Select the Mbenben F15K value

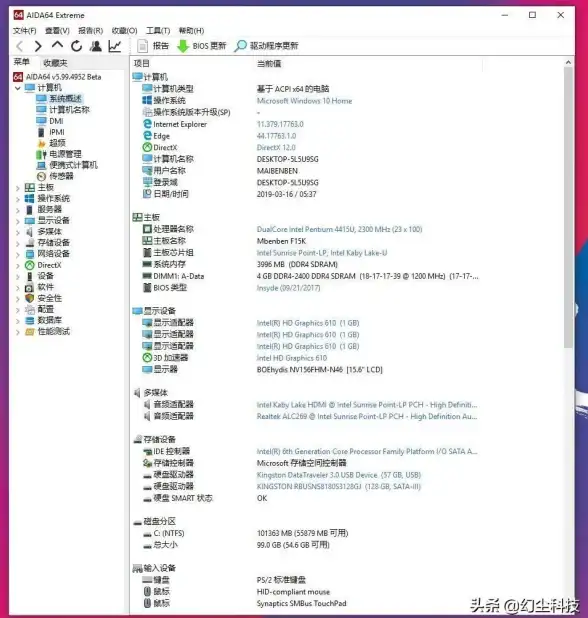[281, 241]
